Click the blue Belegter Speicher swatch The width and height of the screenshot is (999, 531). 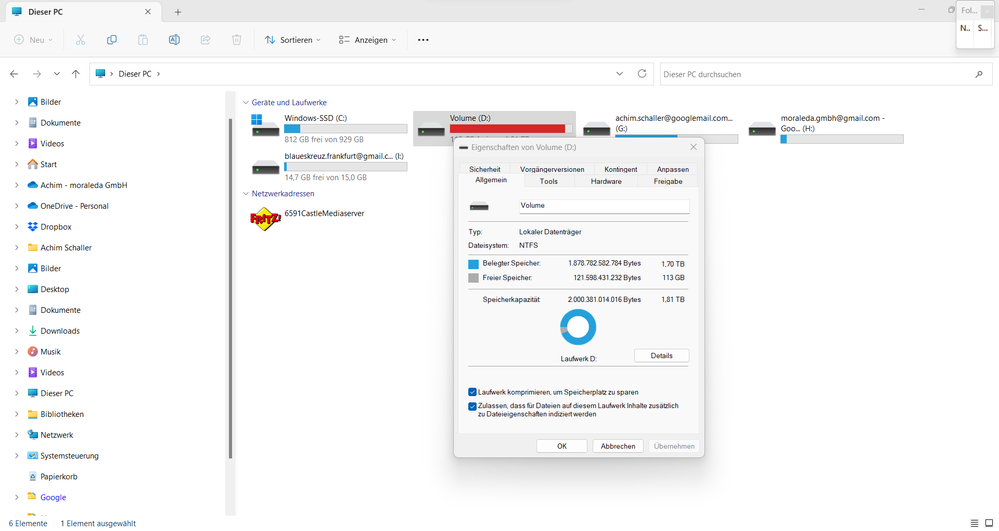coord(473,264)
